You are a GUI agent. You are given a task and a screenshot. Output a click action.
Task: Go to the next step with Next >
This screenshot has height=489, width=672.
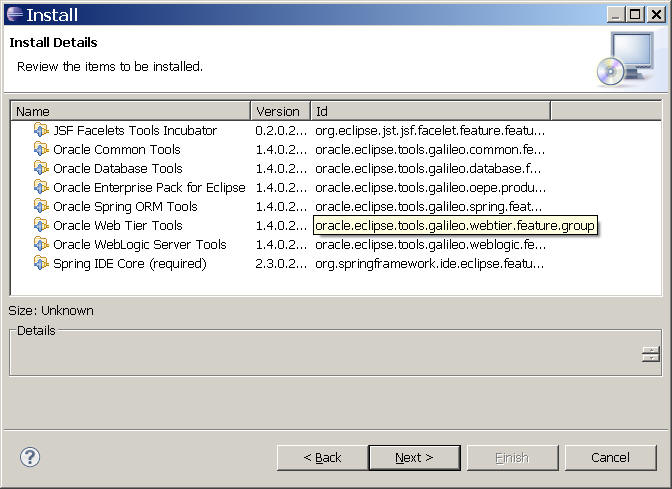414,458
